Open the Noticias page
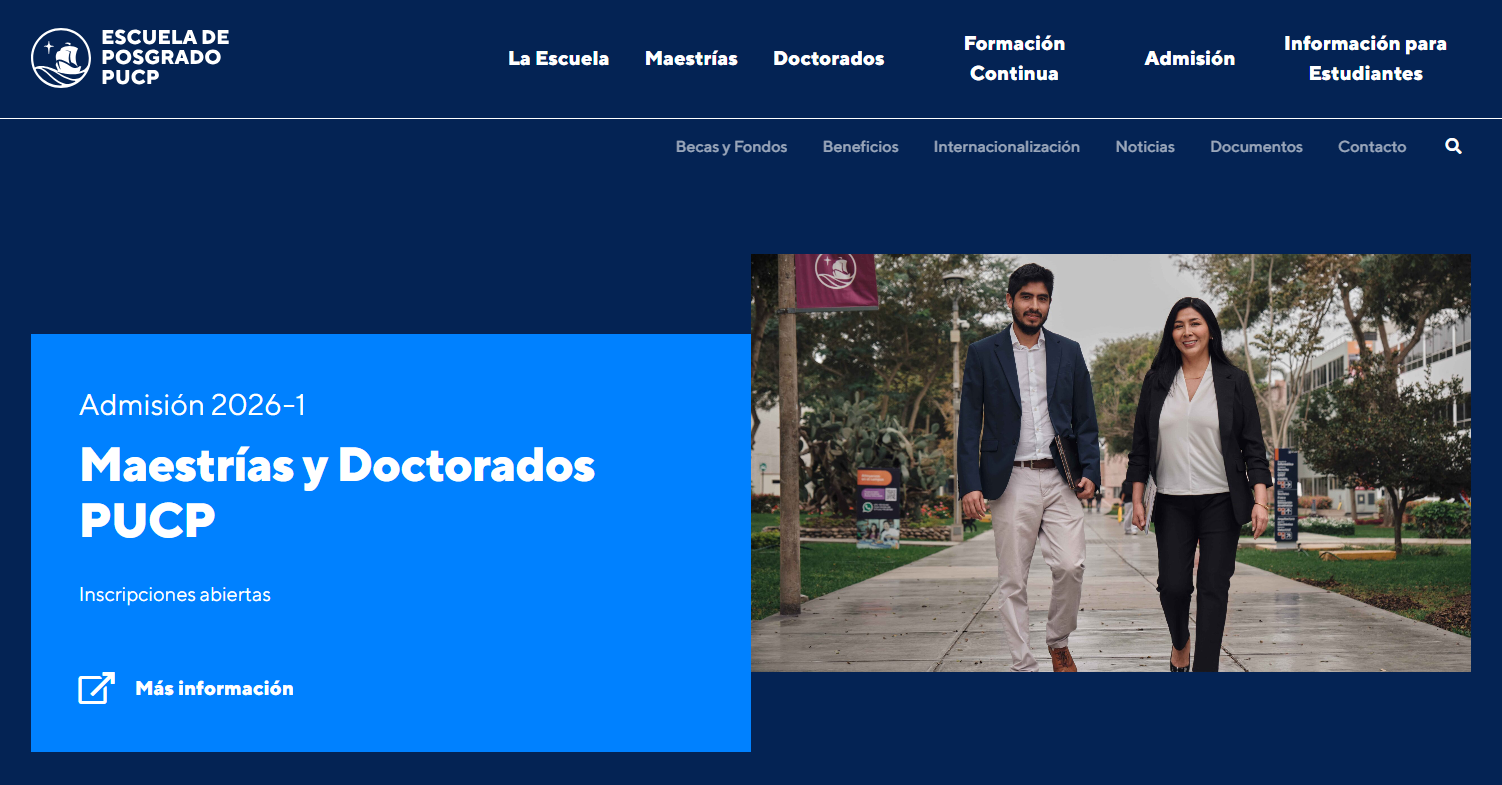Screen dimensions: 1502x785 [1145, 147]
